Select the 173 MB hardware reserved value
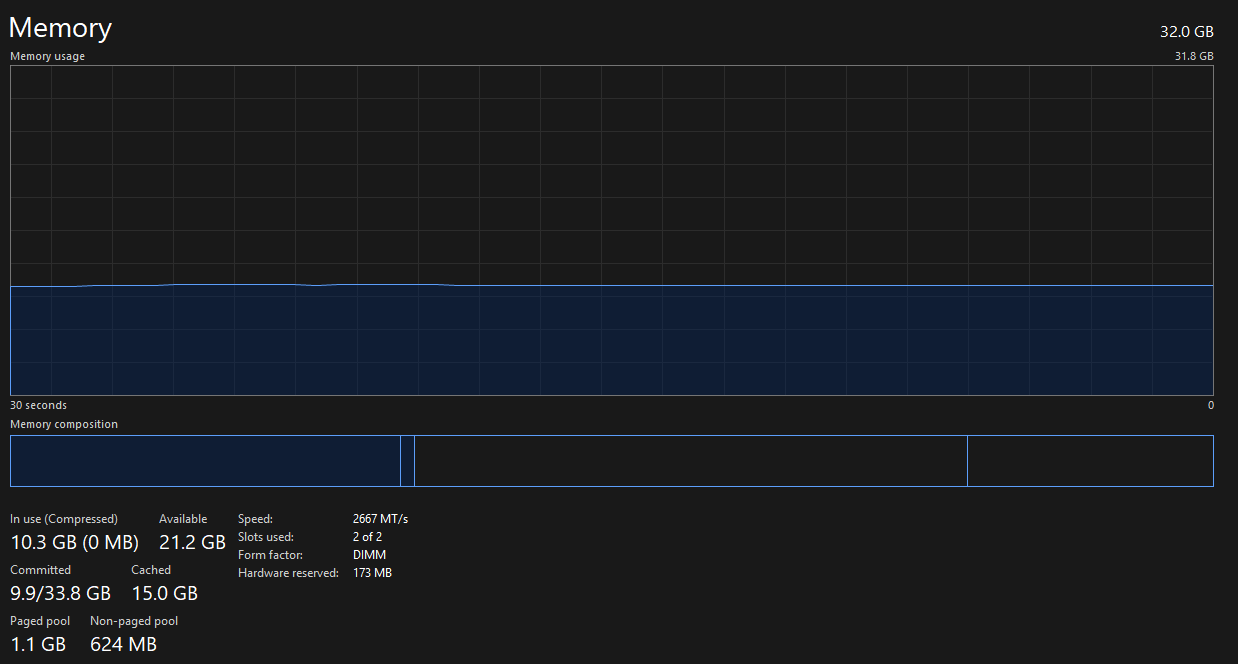The width and height of the screenshot is (1238, 664). (372, 573)
